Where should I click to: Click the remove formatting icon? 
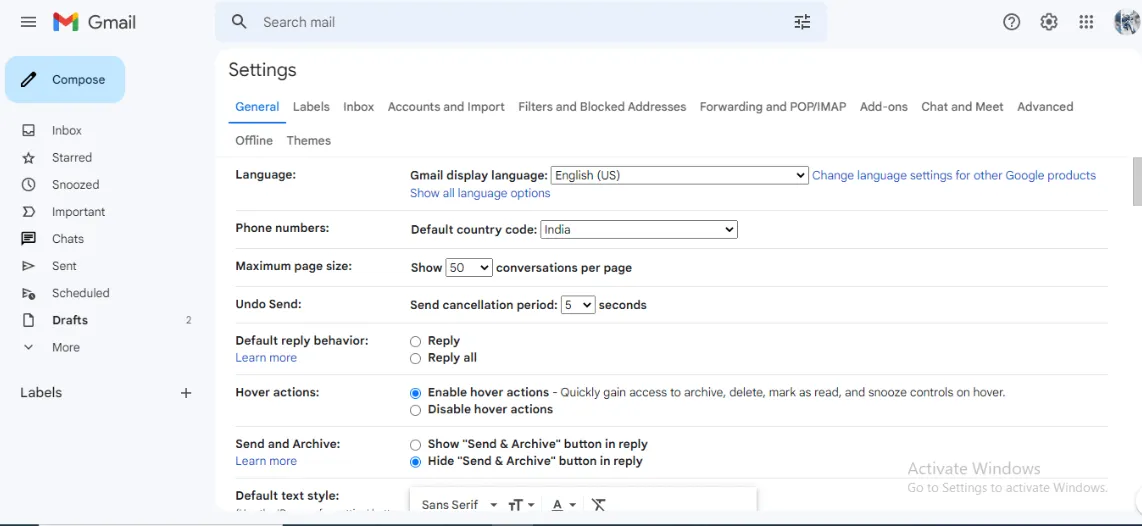[x=599, y=505]
